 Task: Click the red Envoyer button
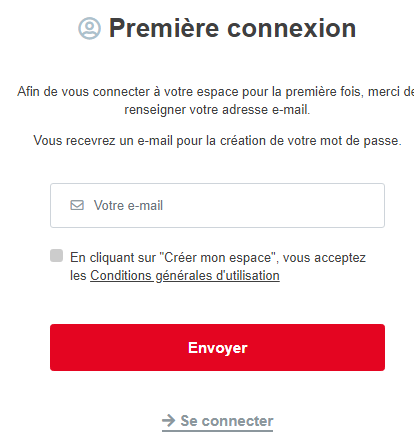click(217, 347)
